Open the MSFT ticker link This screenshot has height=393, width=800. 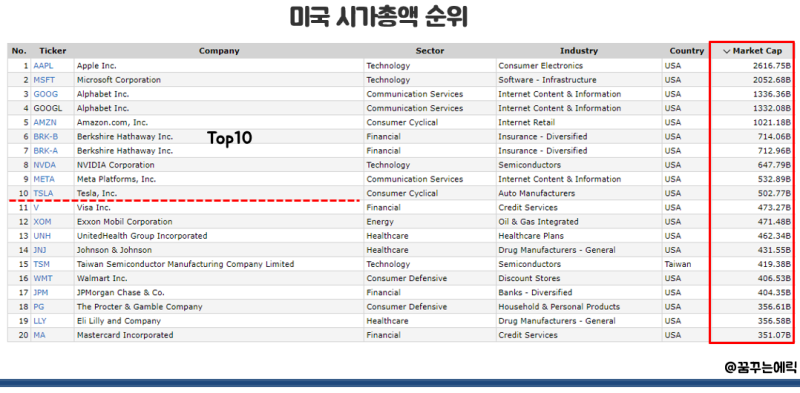(43, 80)
